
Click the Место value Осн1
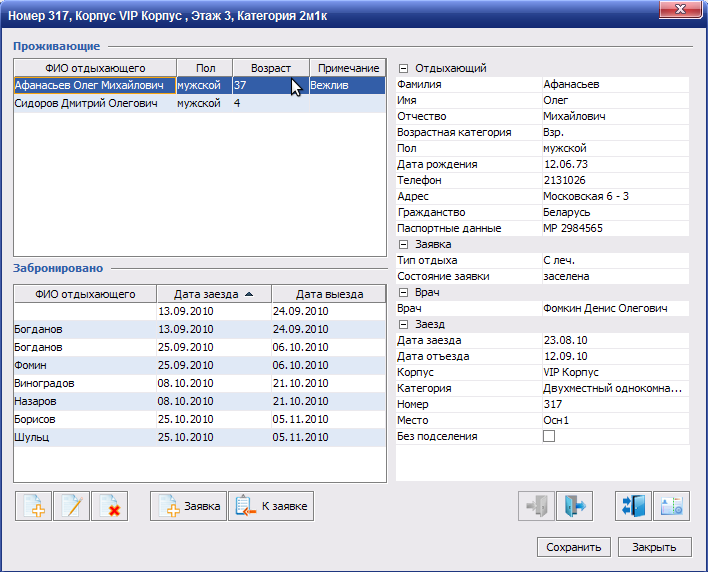tap(616, 420)
